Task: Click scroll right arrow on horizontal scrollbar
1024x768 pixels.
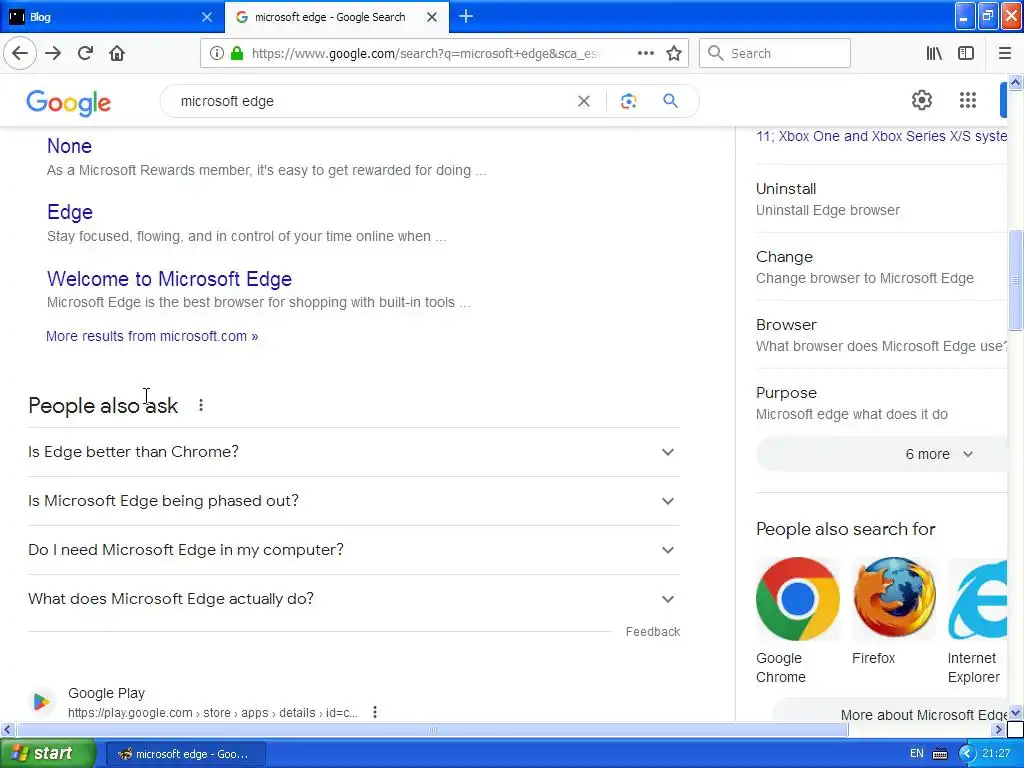Action: 998,729
